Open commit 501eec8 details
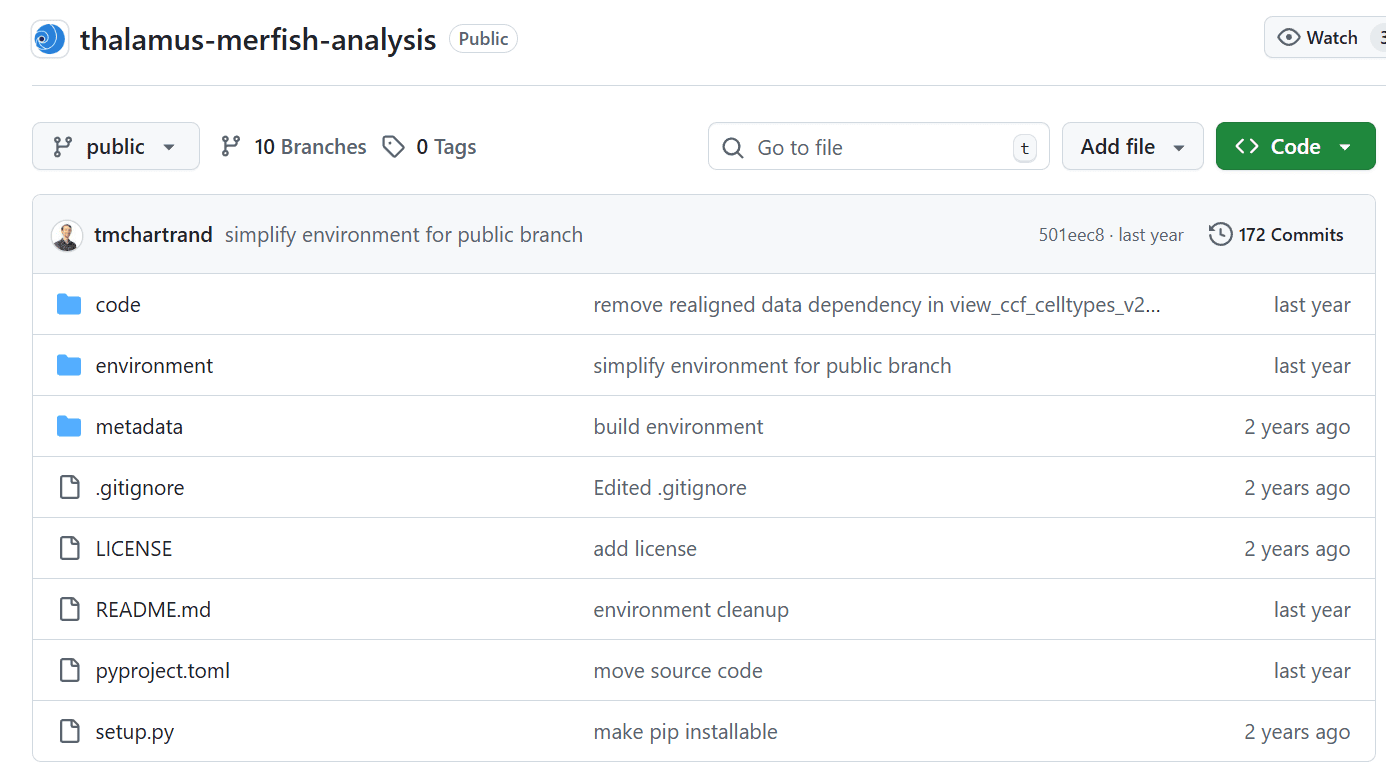Screen dimensions: 1386x784 click(1071, 235)
